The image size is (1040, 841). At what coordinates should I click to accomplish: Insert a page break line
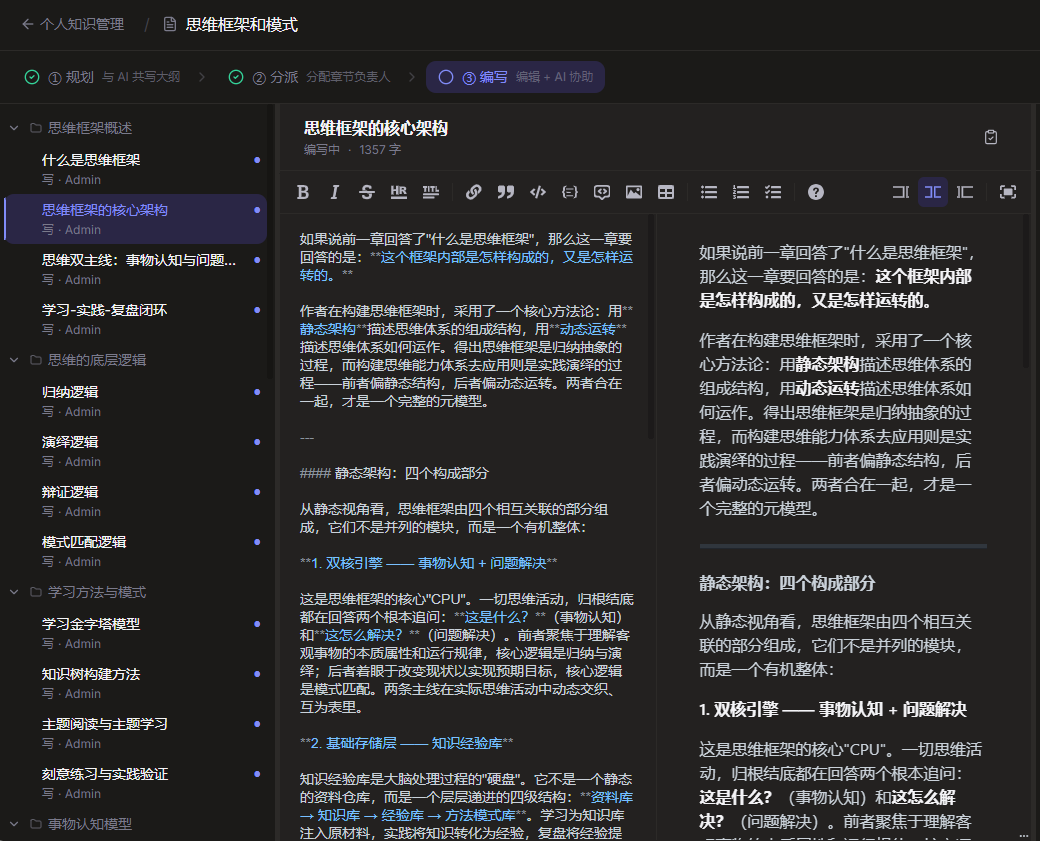(430, 192)
